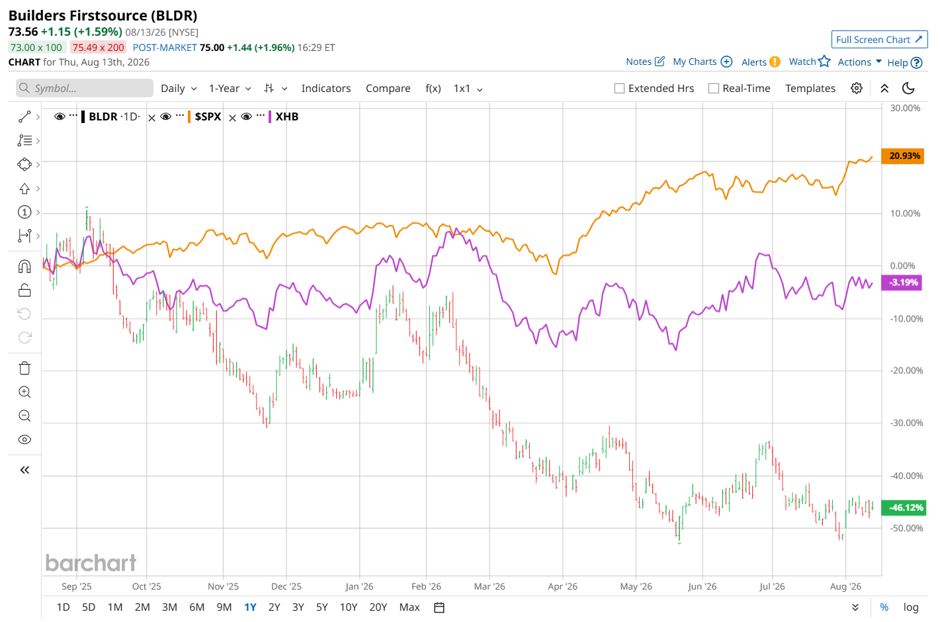Select the 1Y time range
Image resolution: width=940 pixels, height=622 pixels.
pyautogui.click(x=250, y=608)
